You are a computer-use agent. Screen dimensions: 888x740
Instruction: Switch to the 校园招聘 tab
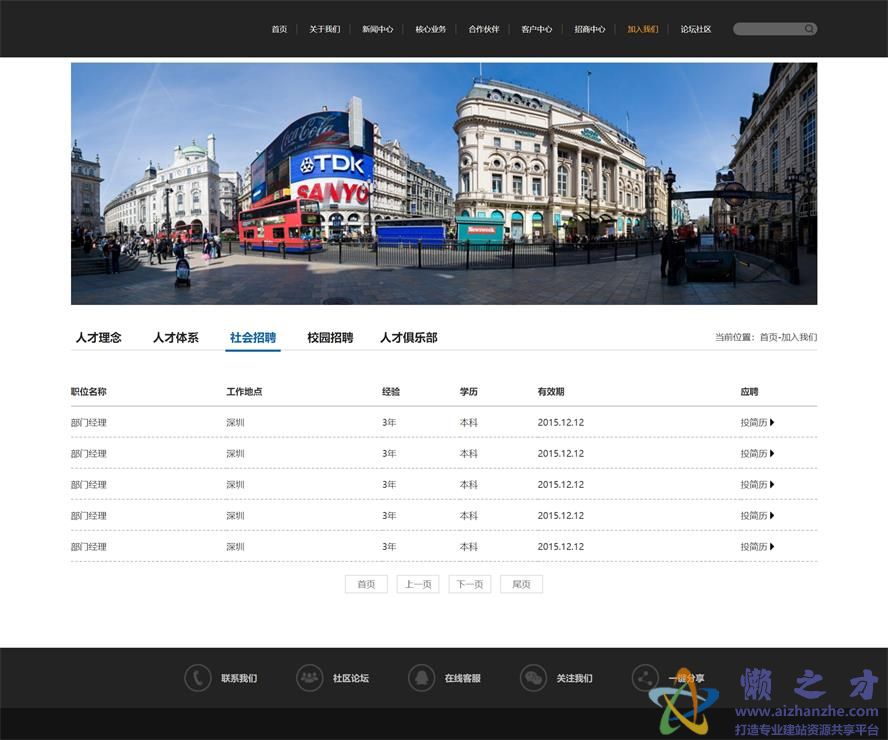(330, 338)
